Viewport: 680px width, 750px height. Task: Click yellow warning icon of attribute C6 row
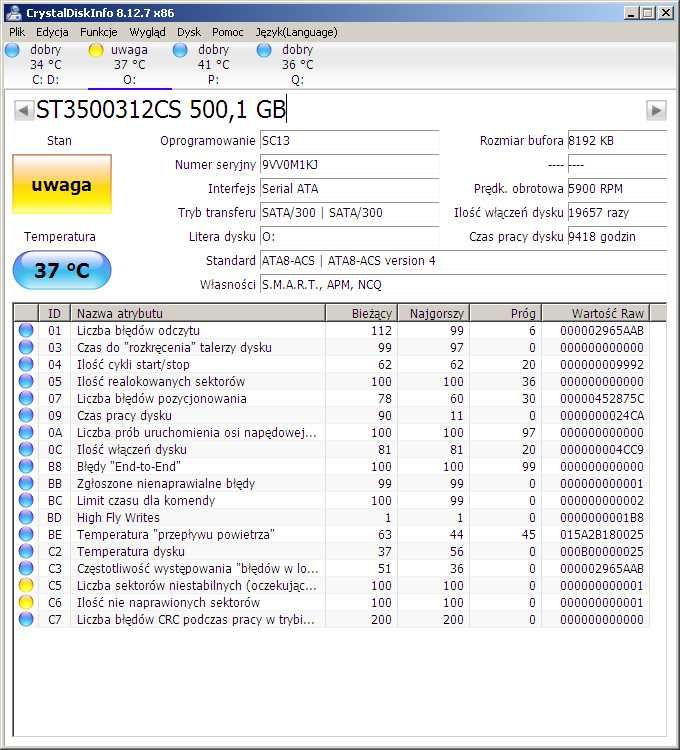coord(26,602)
